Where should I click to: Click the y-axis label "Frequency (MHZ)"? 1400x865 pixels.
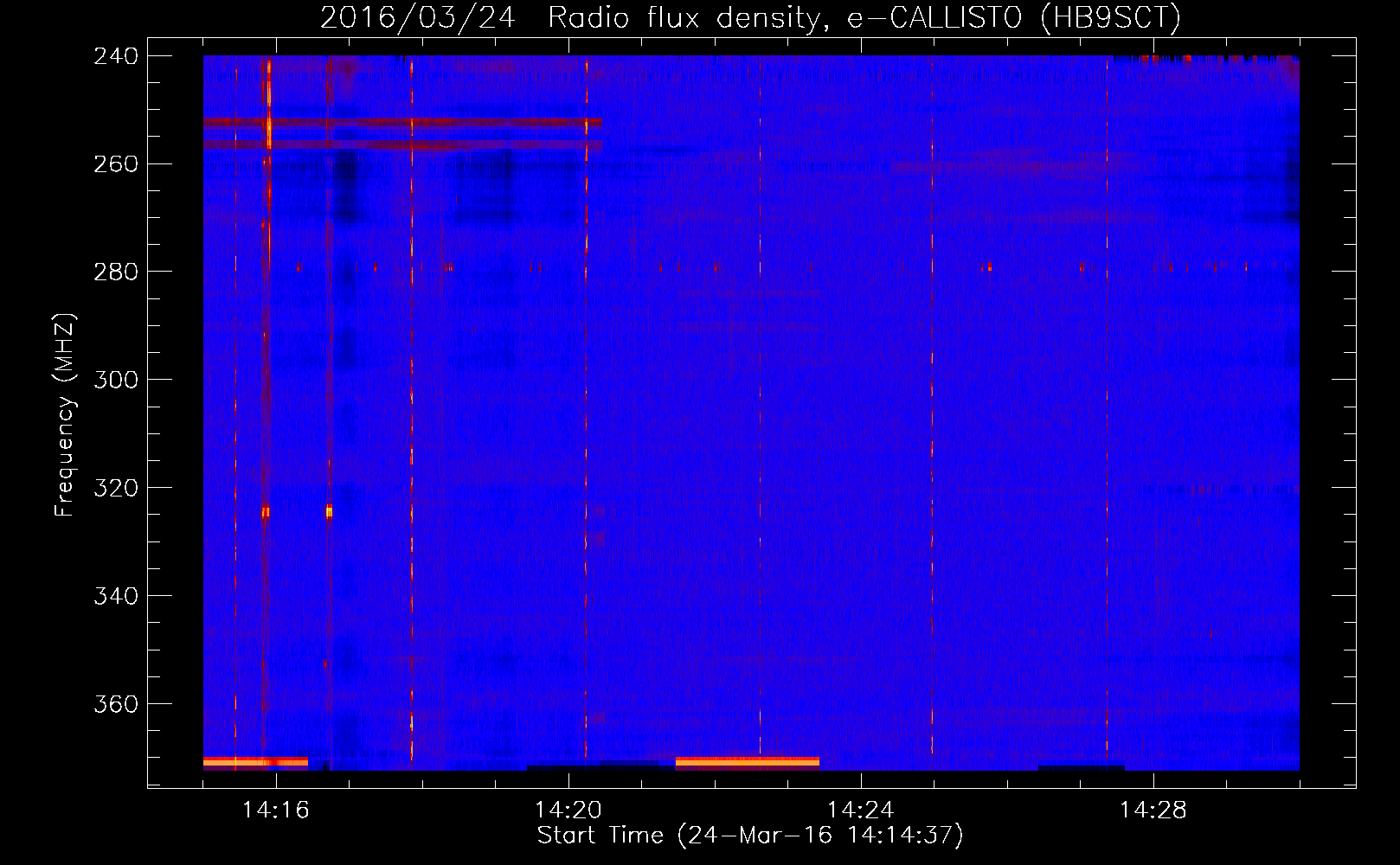point(65,415)
